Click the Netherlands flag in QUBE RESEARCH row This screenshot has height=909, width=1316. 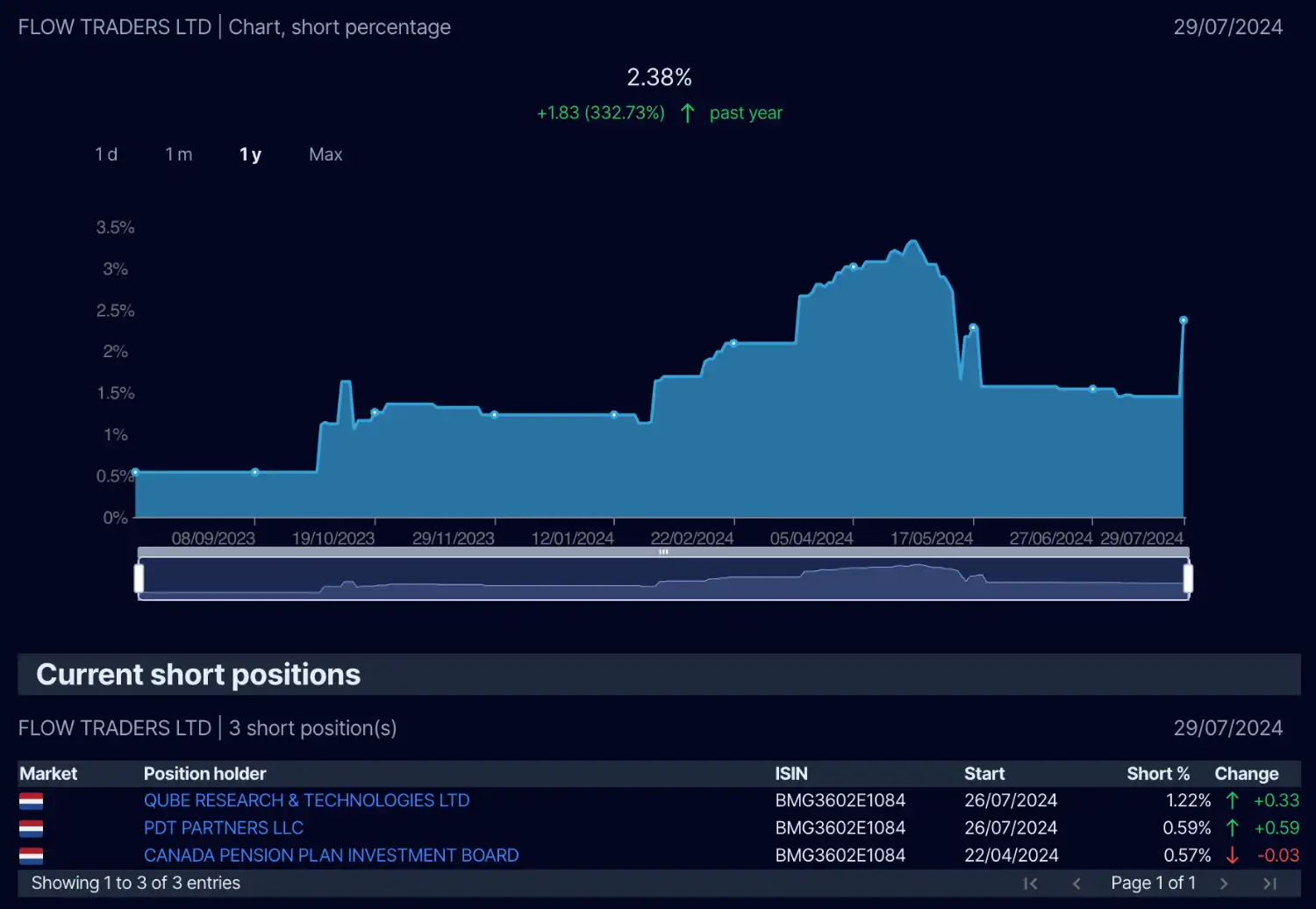tap(32, 801)
